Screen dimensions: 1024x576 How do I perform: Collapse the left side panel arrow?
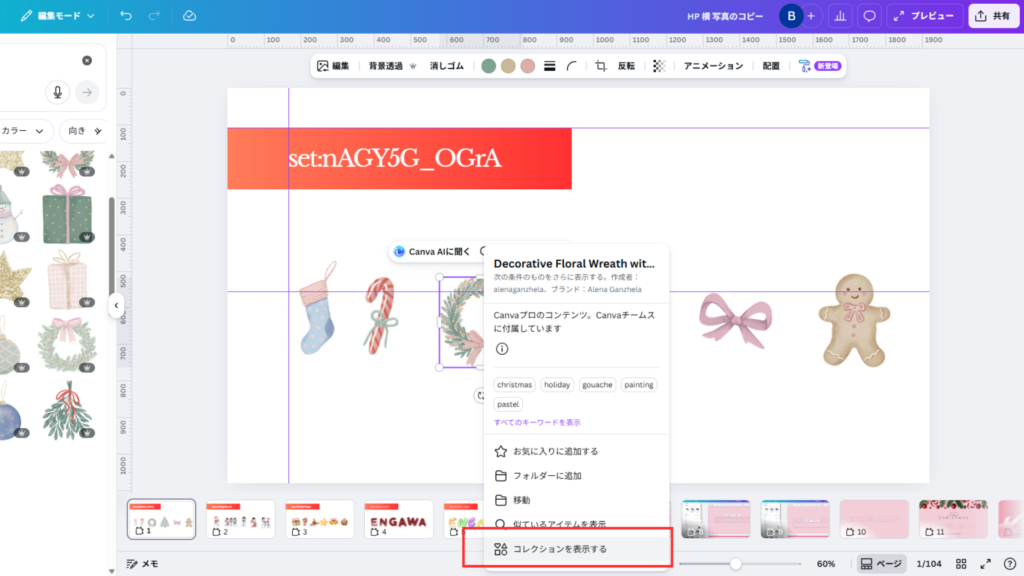116,305
